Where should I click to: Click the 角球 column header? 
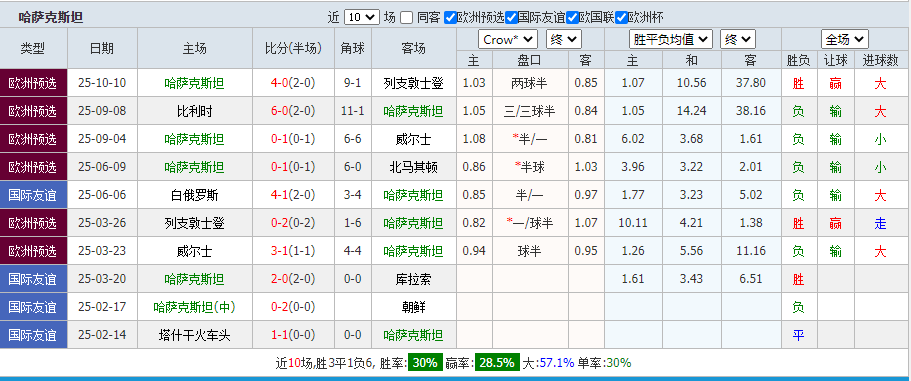(x=353, y=48)
